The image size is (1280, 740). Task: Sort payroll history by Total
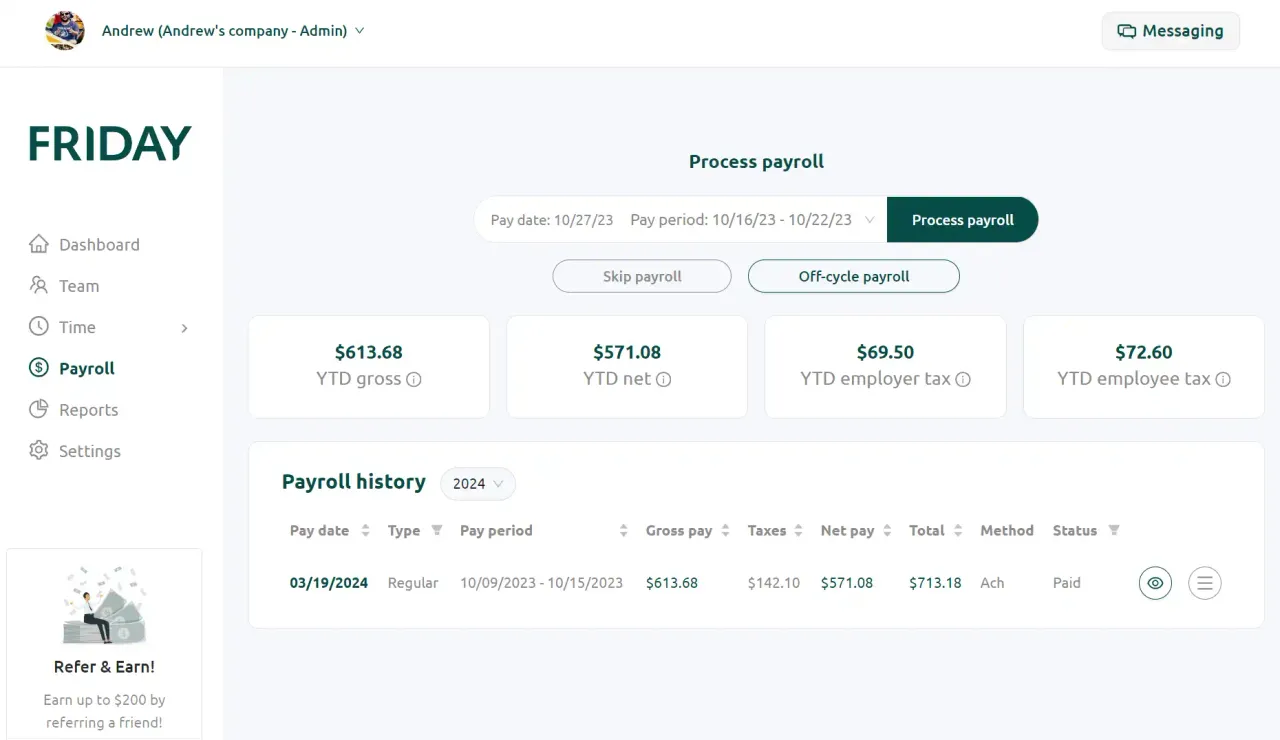click(x=957, y=531)
